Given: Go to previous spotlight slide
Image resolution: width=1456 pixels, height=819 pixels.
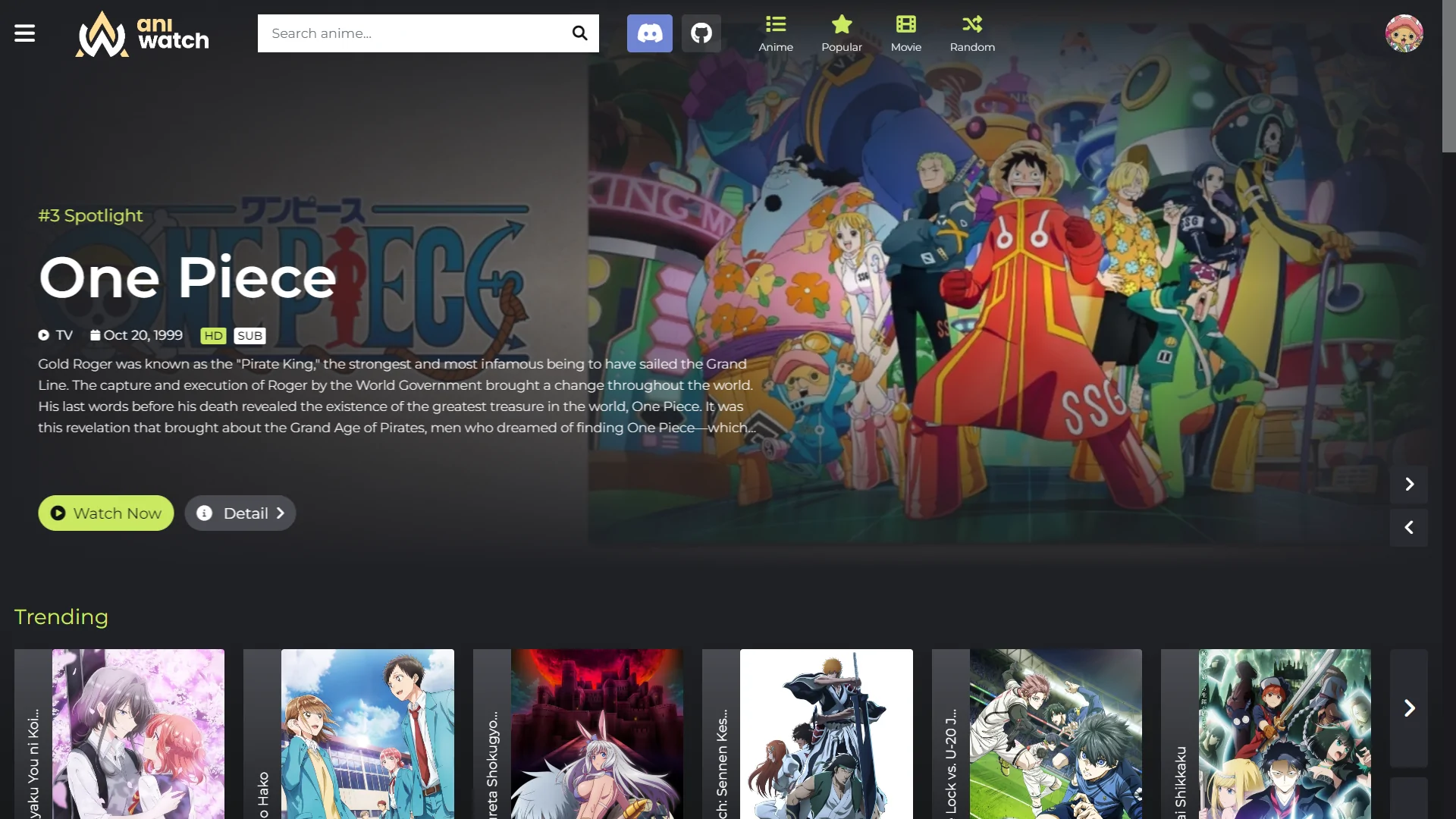Looking at the screenshot, I should pyautogui.click(x=1409, y=528).
